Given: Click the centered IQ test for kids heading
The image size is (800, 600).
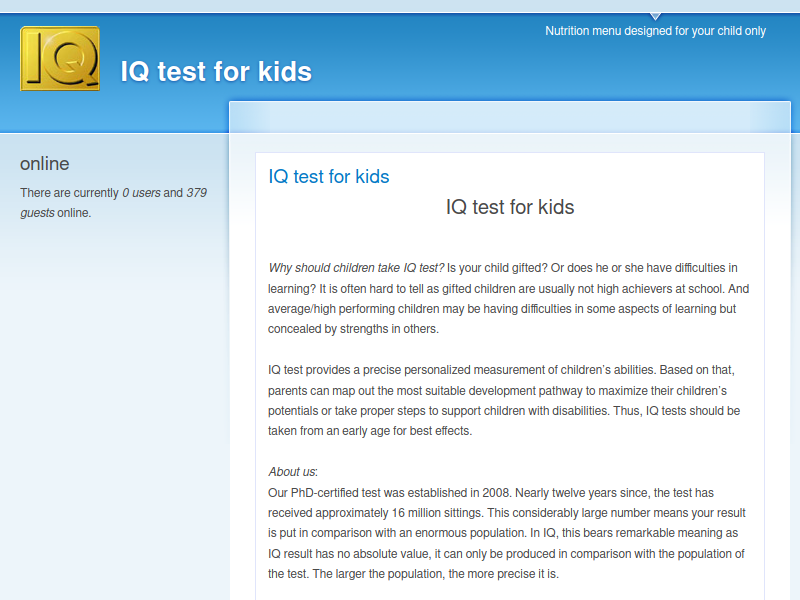Looking at the screenshot, I should (510, 207).
